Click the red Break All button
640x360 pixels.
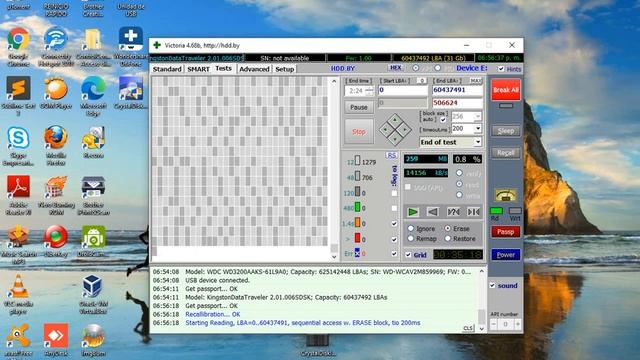[506, 90]
